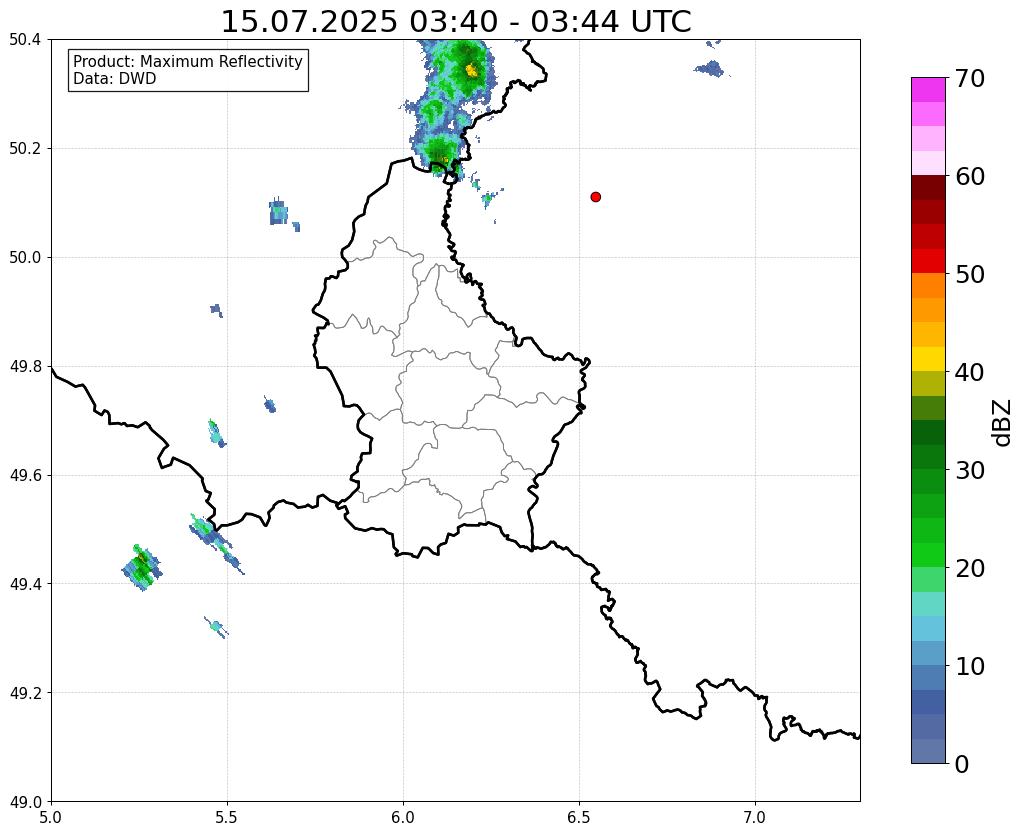Click latitude axis label 49.8
The height and width of the screenshot is (834, 1023).
click(25, 367)
